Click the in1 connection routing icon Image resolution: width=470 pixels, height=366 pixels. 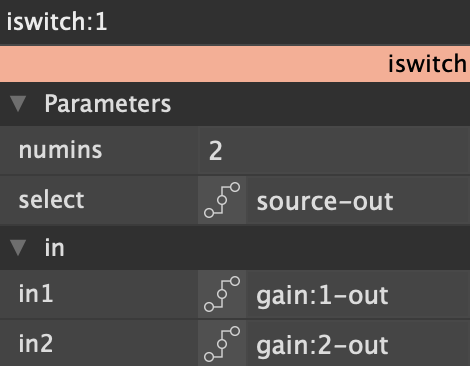[222, 294]
